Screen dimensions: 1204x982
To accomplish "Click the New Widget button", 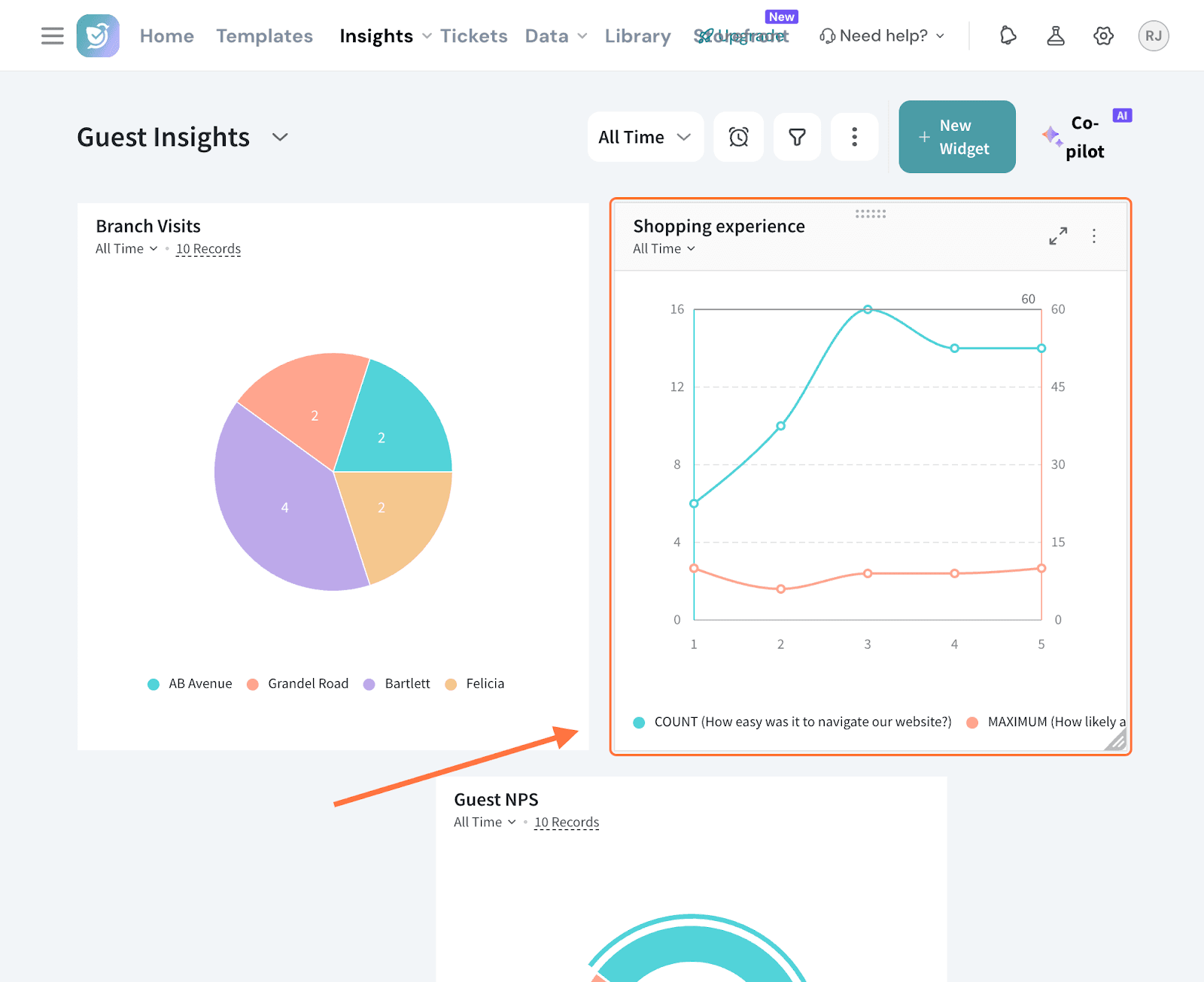I will (x=956, y=137).
